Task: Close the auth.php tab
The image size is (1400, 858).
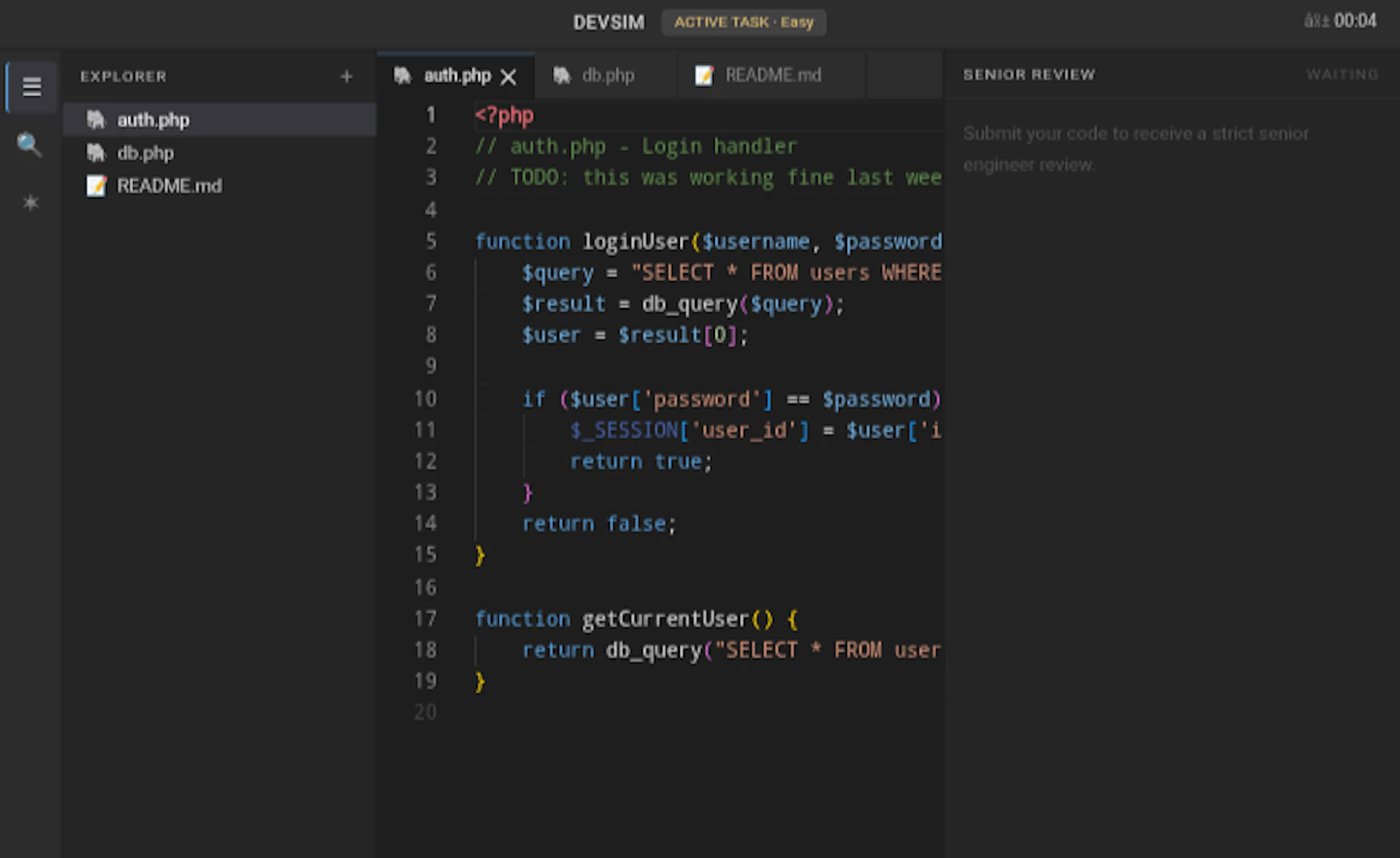Action: tap(508, 77)
